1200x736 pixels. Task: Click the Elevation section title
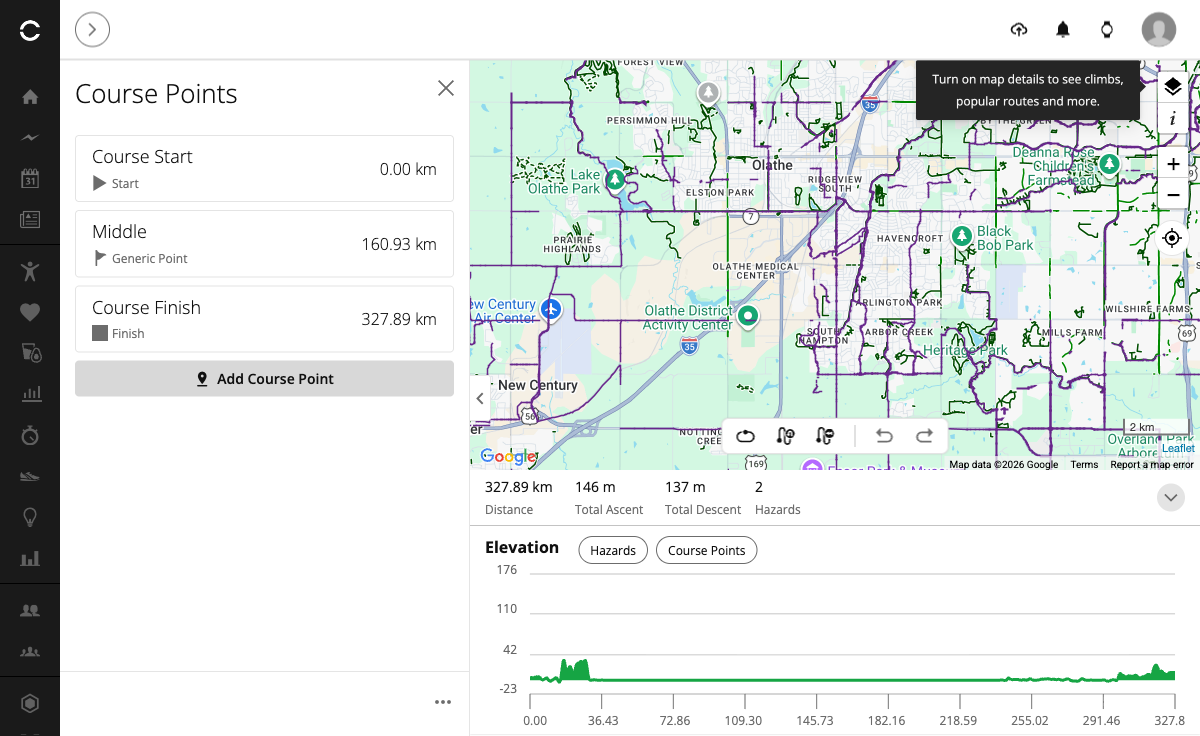tap(522, 547)
